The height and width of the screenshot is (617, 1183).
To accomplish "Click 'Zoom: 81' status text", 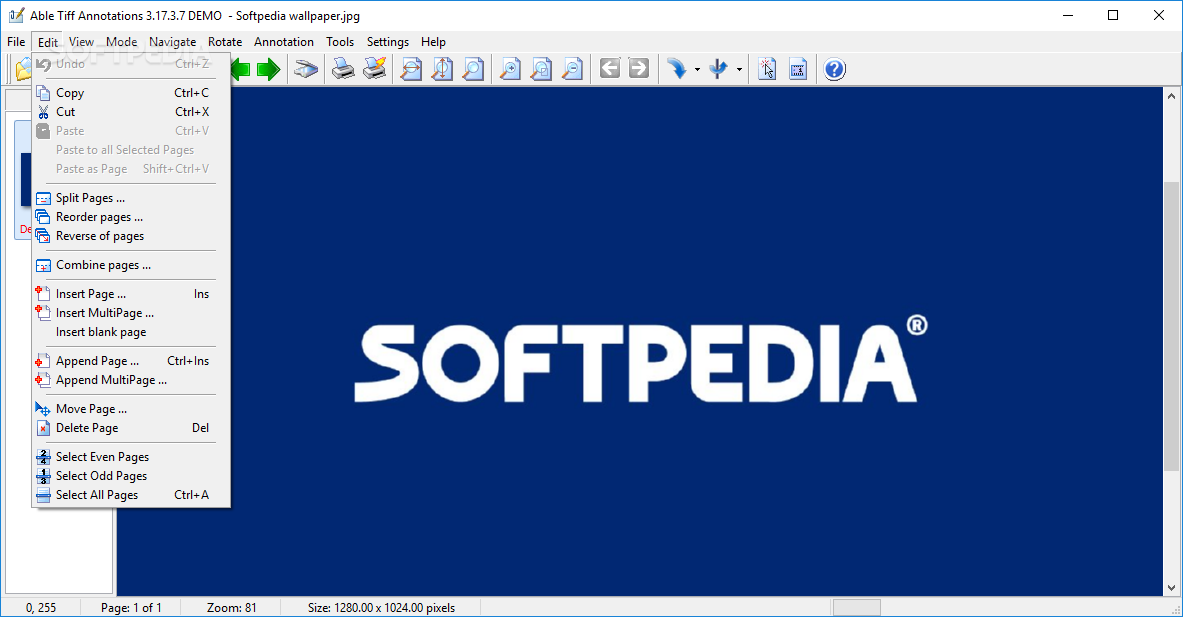I will point(232,608).
